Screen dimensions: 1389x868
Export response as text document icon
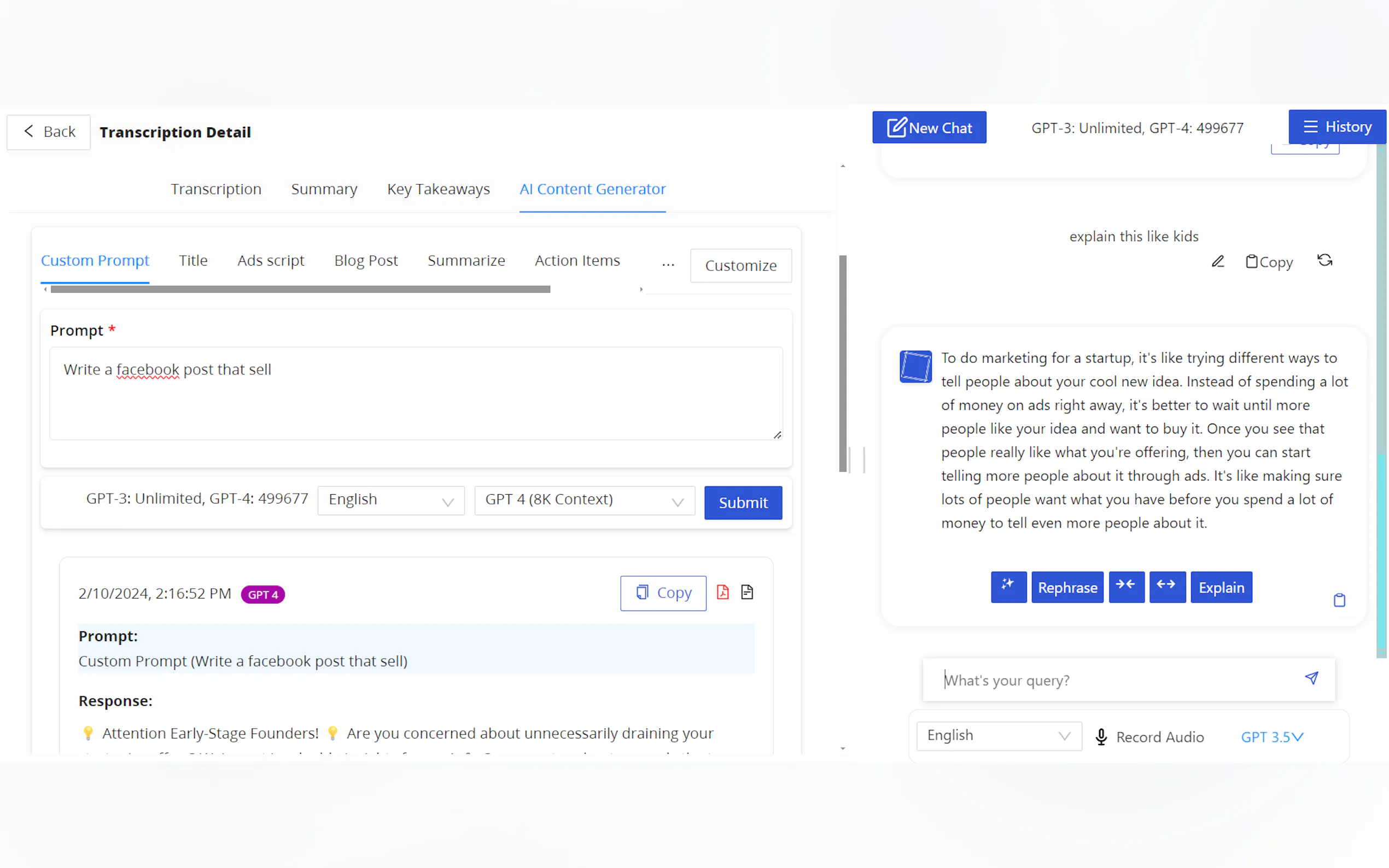point(746,593)
